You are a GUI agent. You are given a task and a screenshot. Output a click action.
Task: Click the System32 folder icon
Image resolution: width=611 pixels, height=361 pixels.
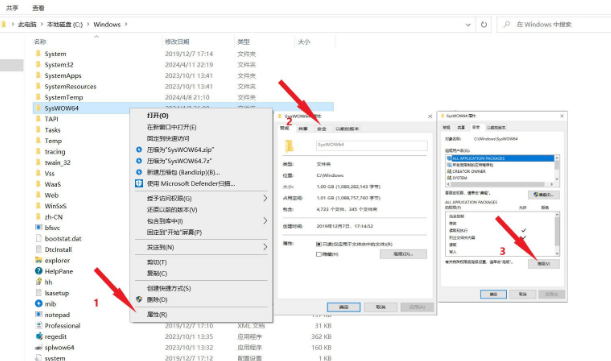click(38, 64)
